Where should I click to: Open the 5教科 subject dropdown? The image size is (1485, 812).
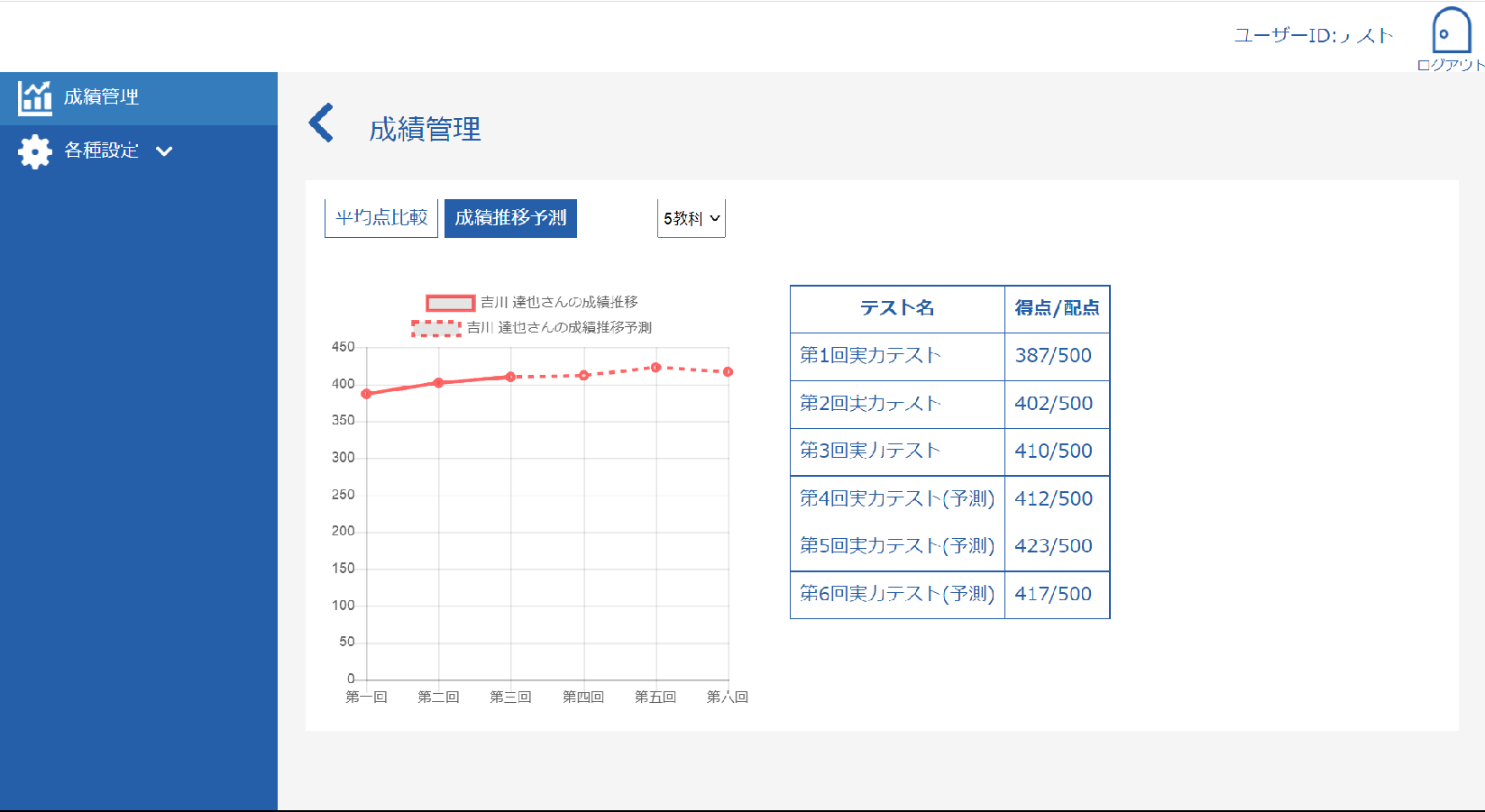(691, 218)
